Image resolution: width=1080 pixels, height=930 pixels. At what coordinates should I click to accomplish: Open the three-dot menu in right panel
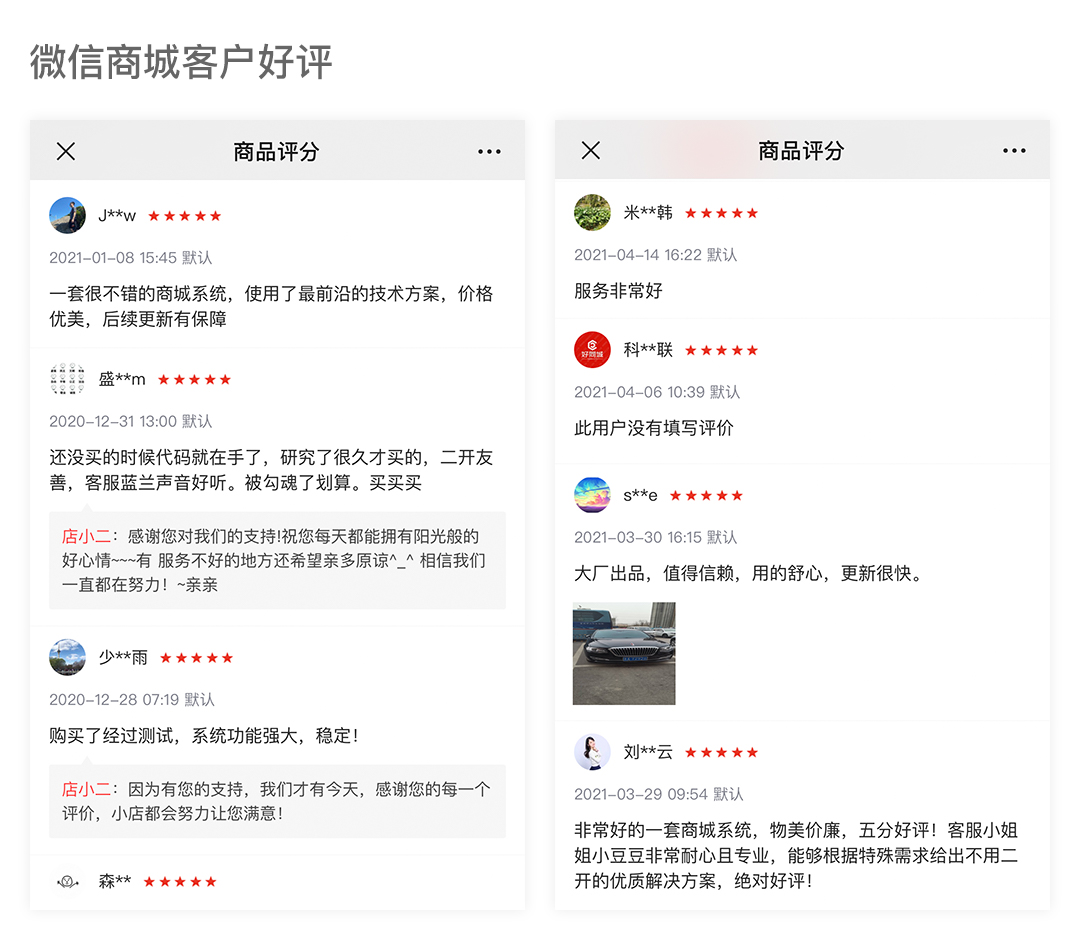(x=1015, y=150)
